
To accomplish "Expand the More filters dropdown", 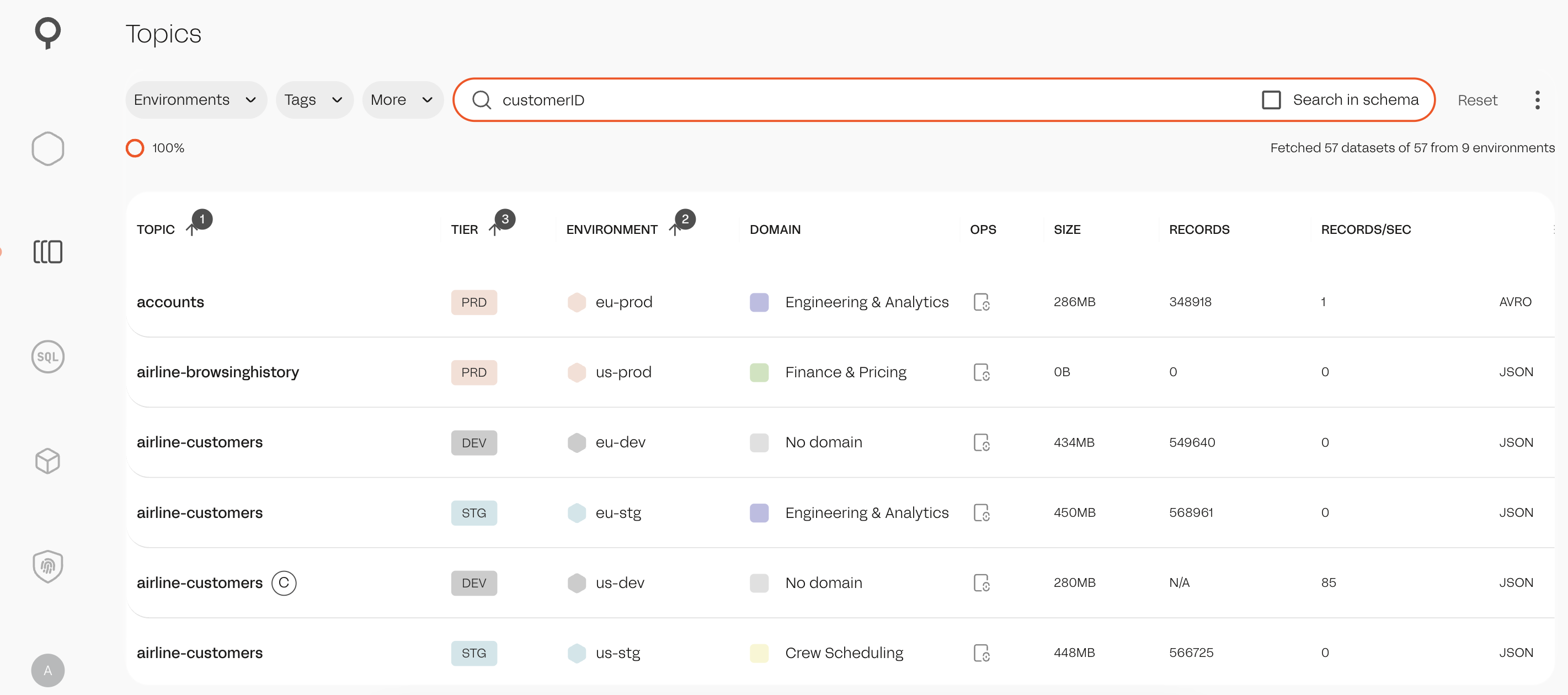I will point(402,100).
